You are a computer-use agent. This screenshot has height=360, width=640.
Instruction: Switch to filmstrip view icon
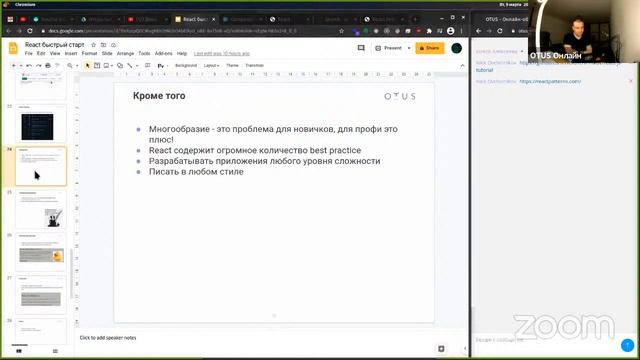pyautogui.click(x=19, y=351)
